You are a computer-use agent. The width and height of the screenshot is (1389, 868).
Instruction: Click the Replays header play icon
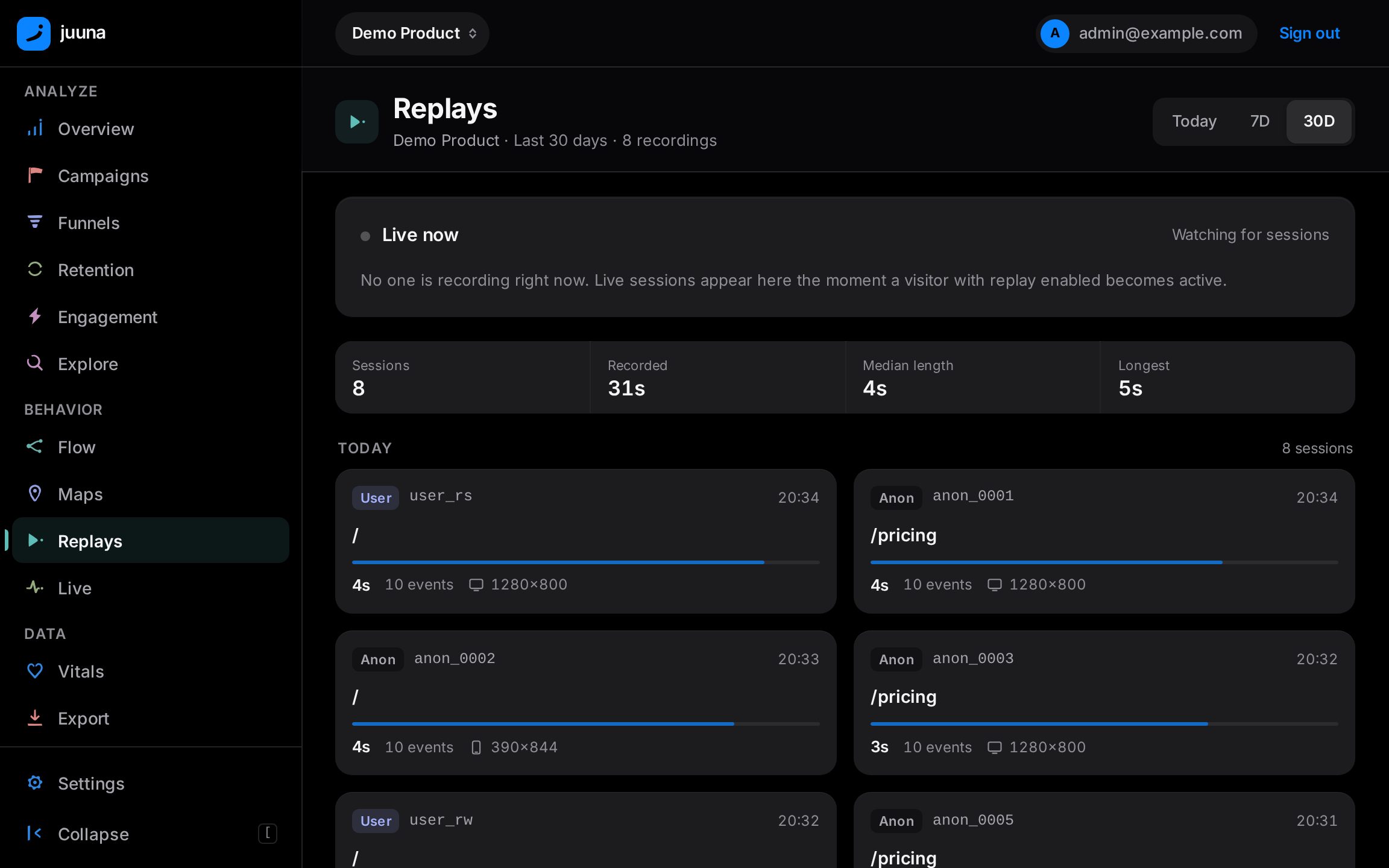(x=357, y=122)
